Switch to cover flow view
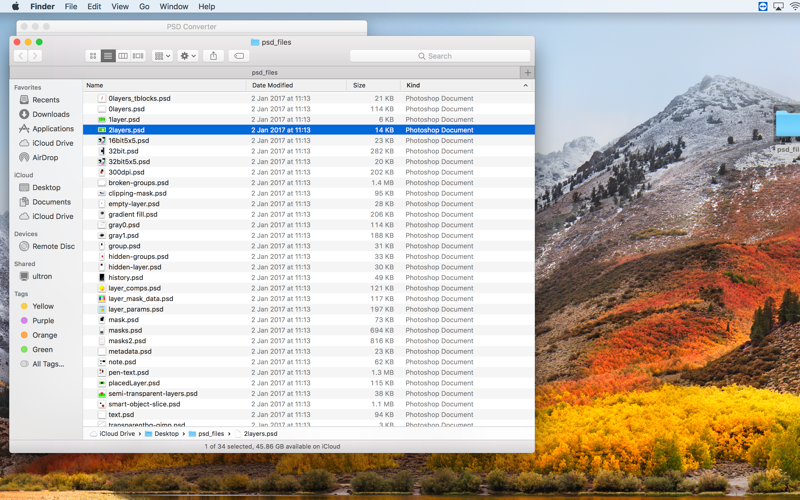Screen dimensions: 800x500 coord(138,56)
